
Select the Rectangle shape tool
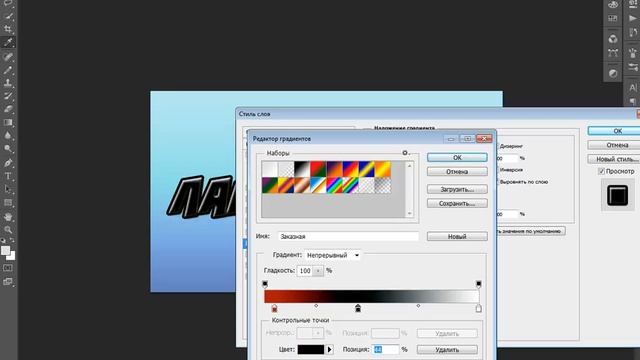click(x=8, y=203)
